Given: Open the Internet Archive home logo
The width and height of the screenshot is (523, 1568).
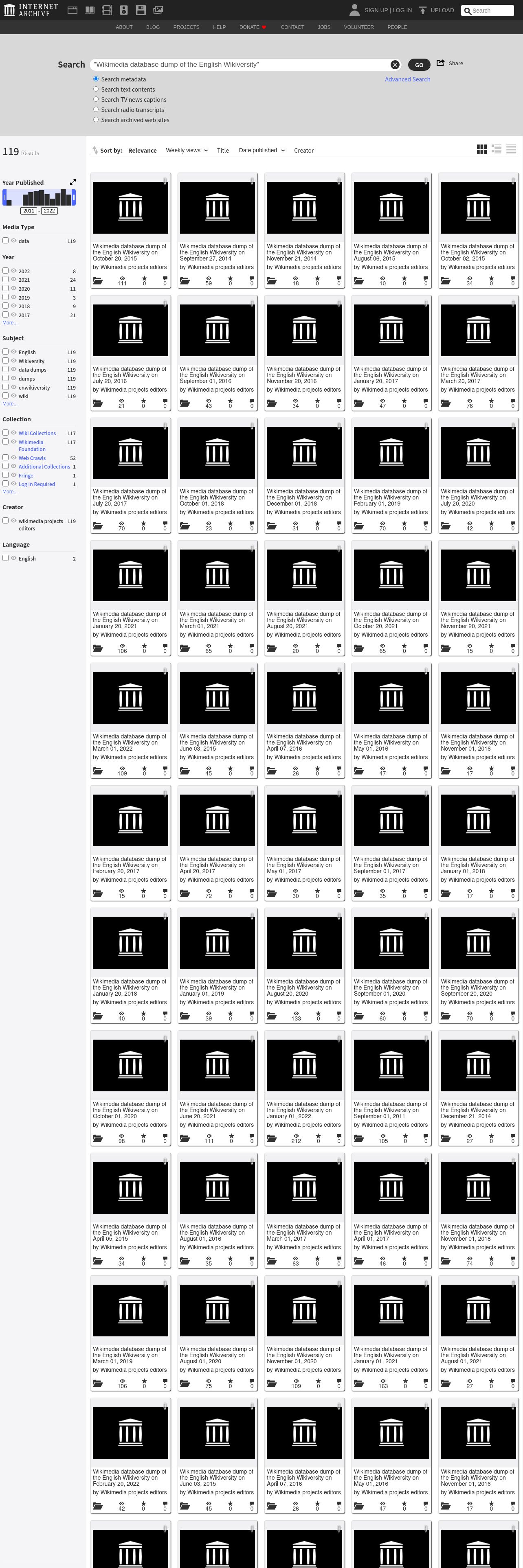Looking at the screenshot, I should coord(31,10).
